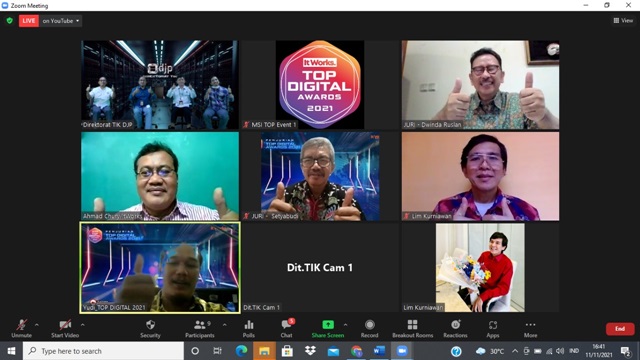This screenshot has width=640, height=360.
Task: Open Mail app from taskbar
Action: coord(333,351)
